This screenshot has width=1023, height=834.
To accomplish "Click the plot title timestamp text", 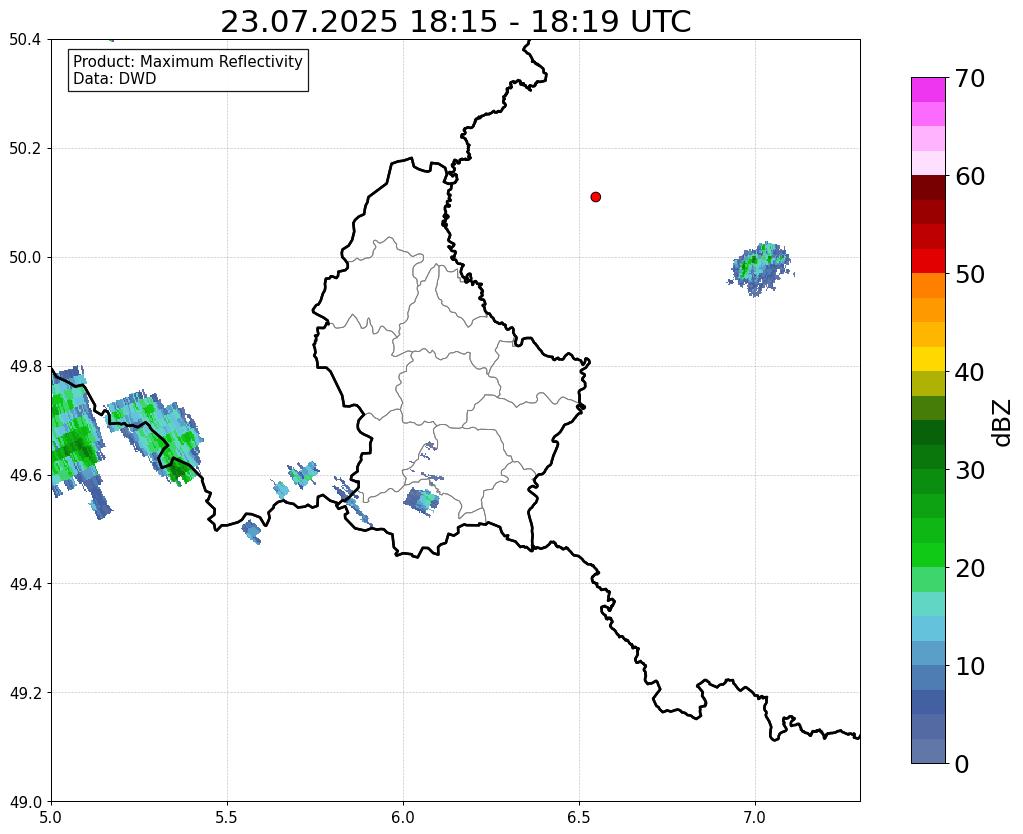I will click(x=455, y=22).
